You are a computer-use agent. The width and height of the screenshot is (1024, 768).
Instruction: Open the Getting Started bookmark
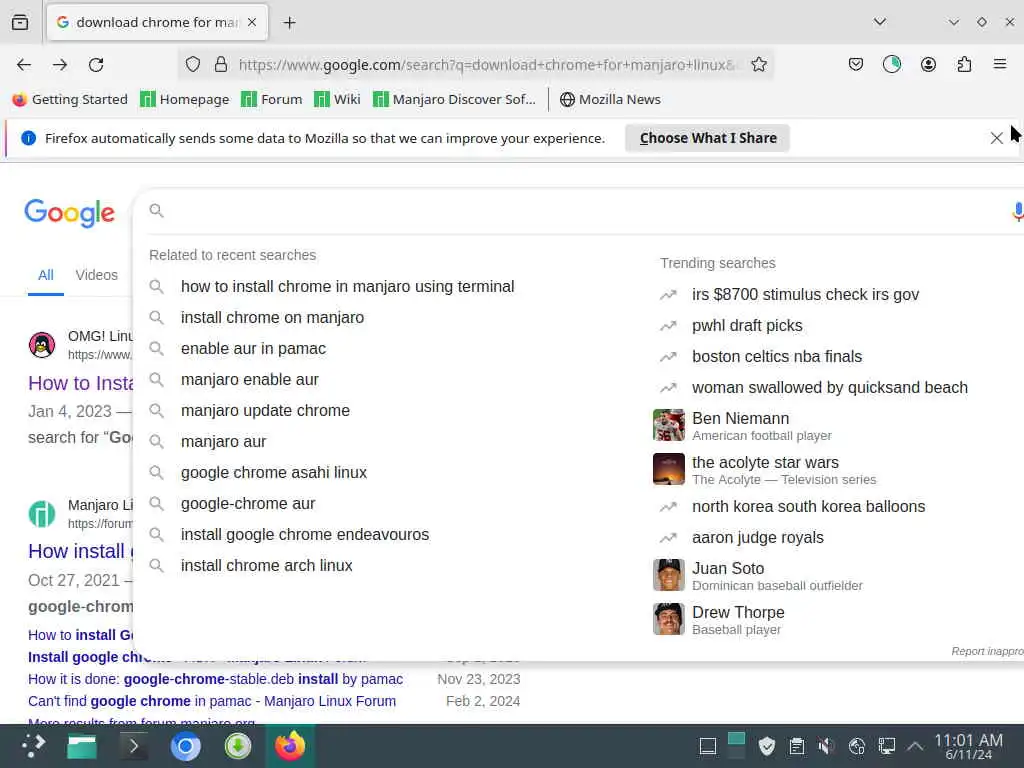pos(70,99)
